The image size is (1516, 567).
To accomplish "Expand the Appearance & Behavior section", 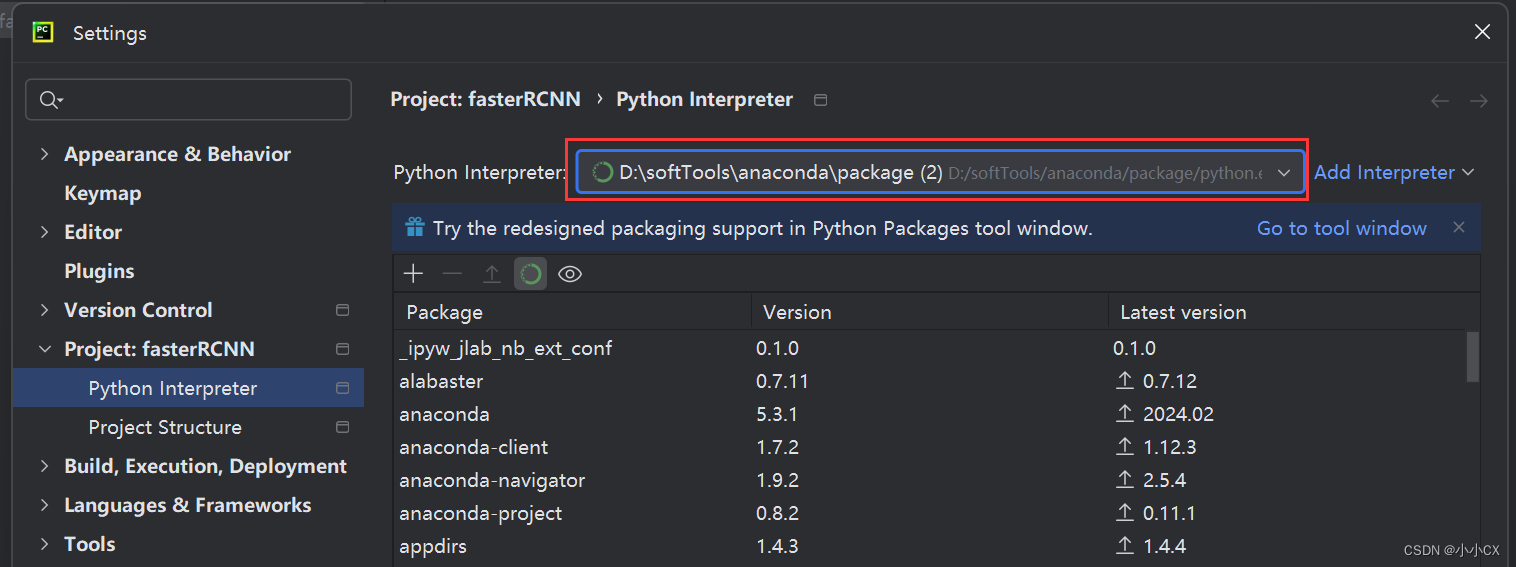I will pyautogui.click(x=44, y=154).
